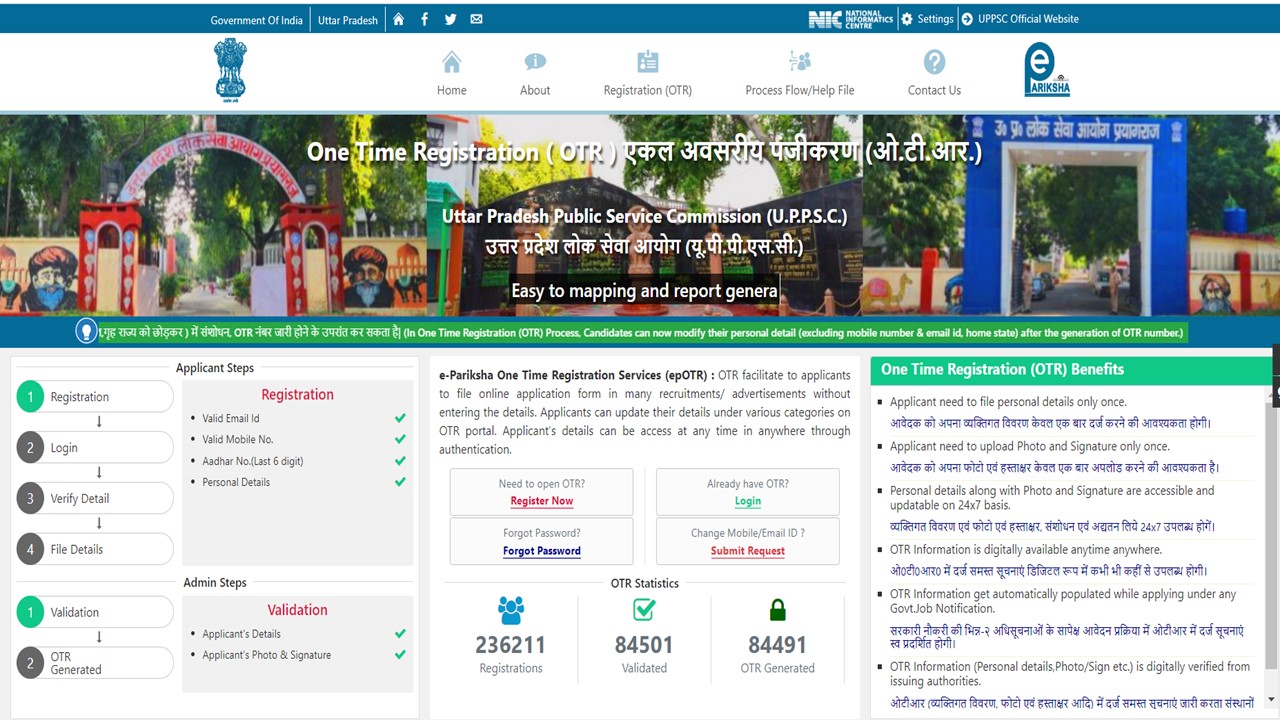Click the 84501 validated count

click(x=644, y=645)
